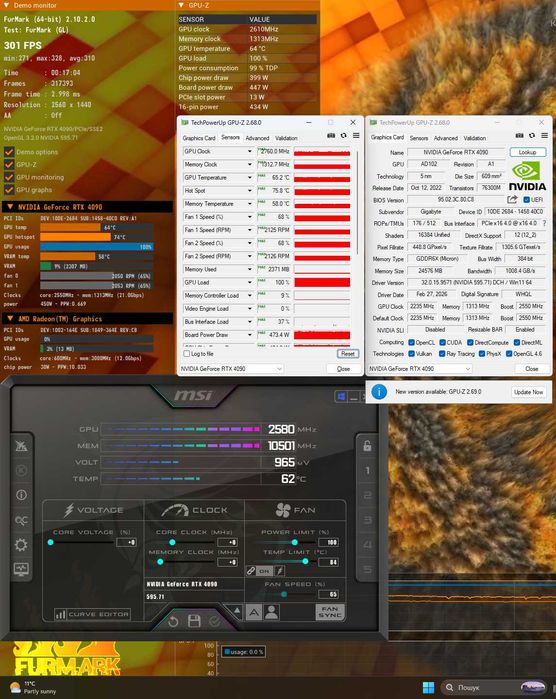Toggle Afterburner Windows startup icon

point(341,396)
